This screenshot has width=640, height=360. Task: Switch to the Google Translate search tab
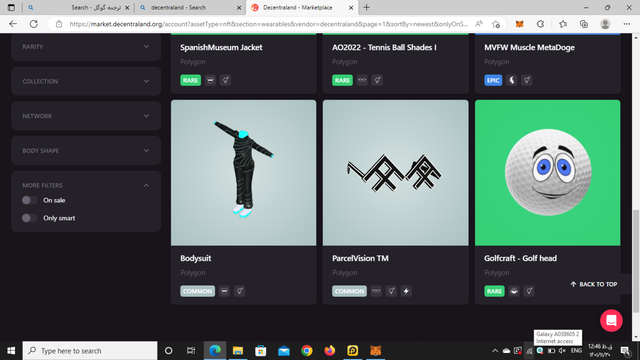[78, 8]
